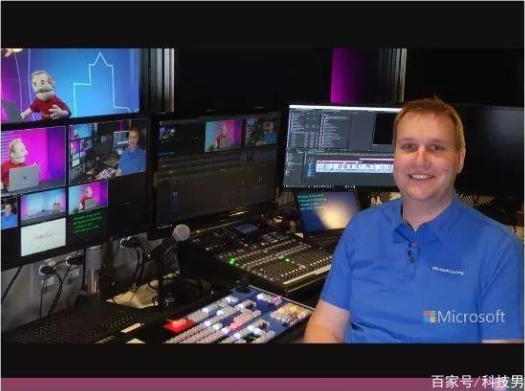
Task: Click the control room preview on center monitor
Action: click(x=261, y=131)
